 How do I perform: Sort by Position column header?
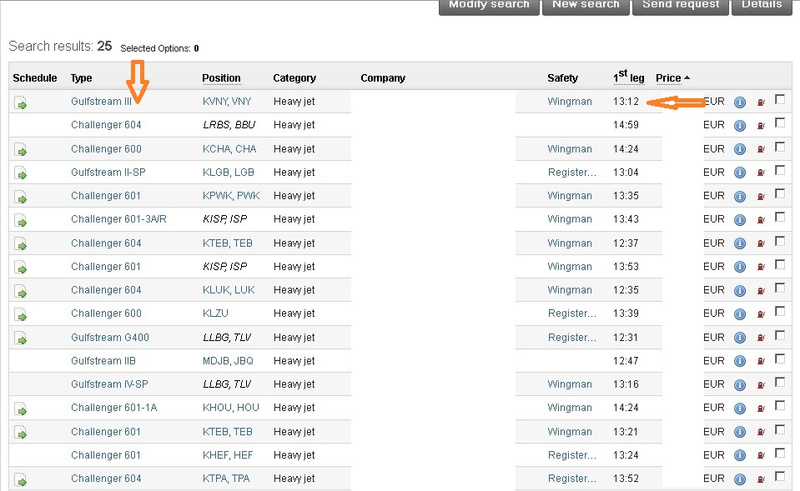[x=221, y=78]
